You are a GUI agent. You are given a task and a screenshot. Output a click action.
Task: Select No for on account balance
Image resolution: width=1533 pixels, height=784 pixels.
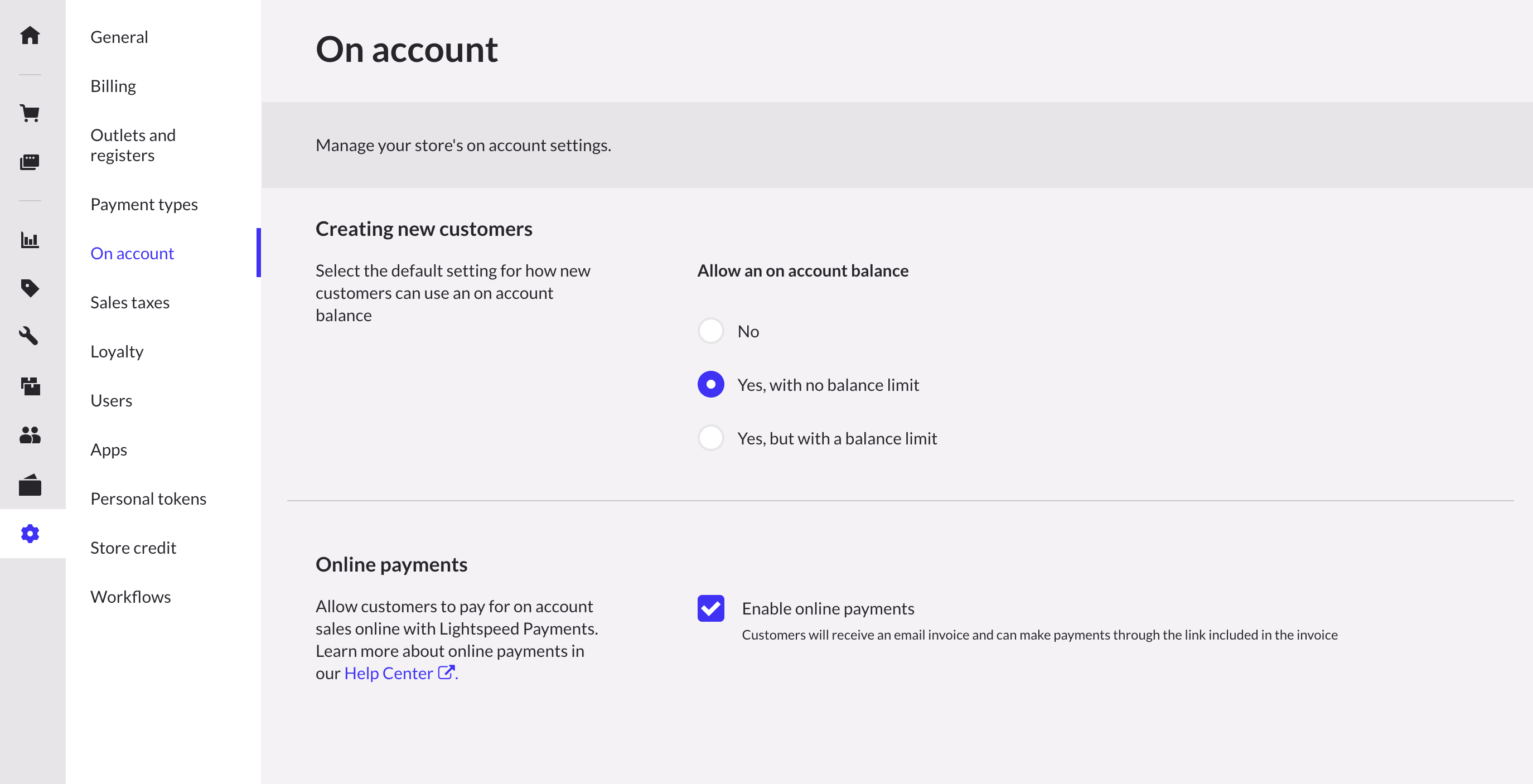coord(710,331)
